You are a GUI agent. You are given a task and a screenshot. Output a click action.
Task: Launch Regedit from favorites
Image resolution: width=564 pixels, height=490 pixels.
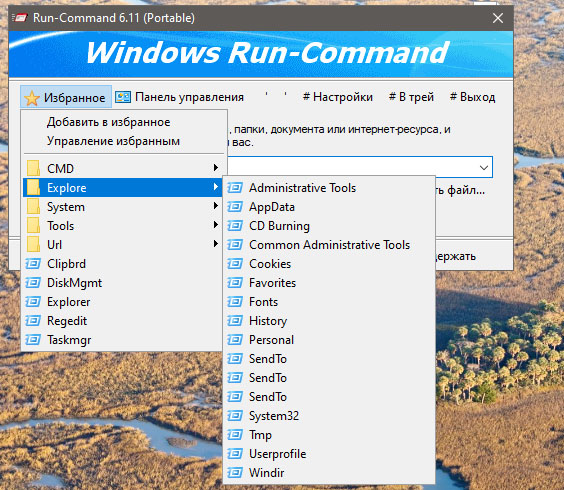(x=122, y=321)
